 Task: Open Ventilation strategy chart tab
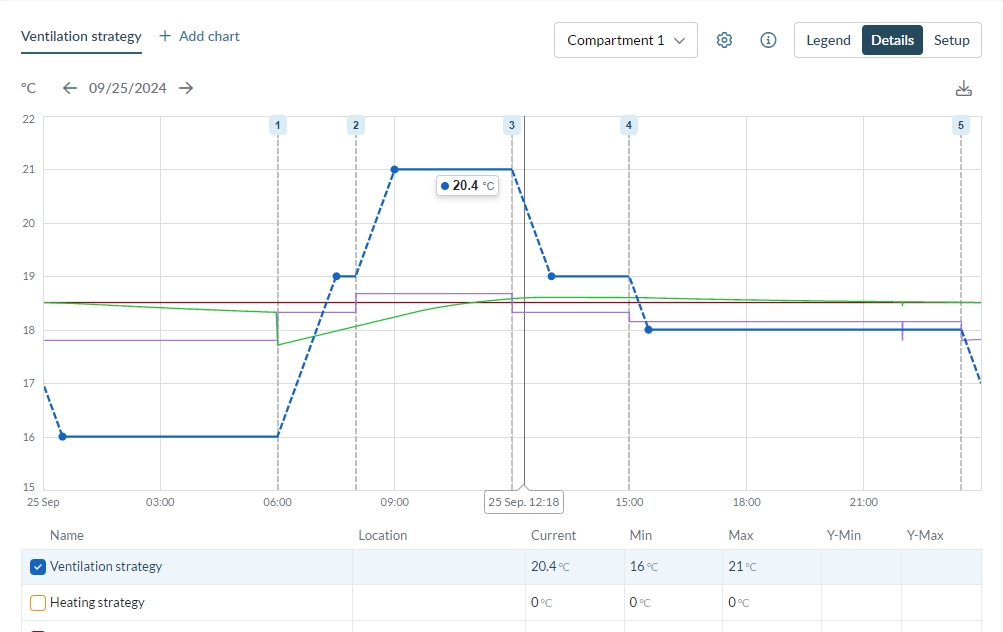click(81, 36)
